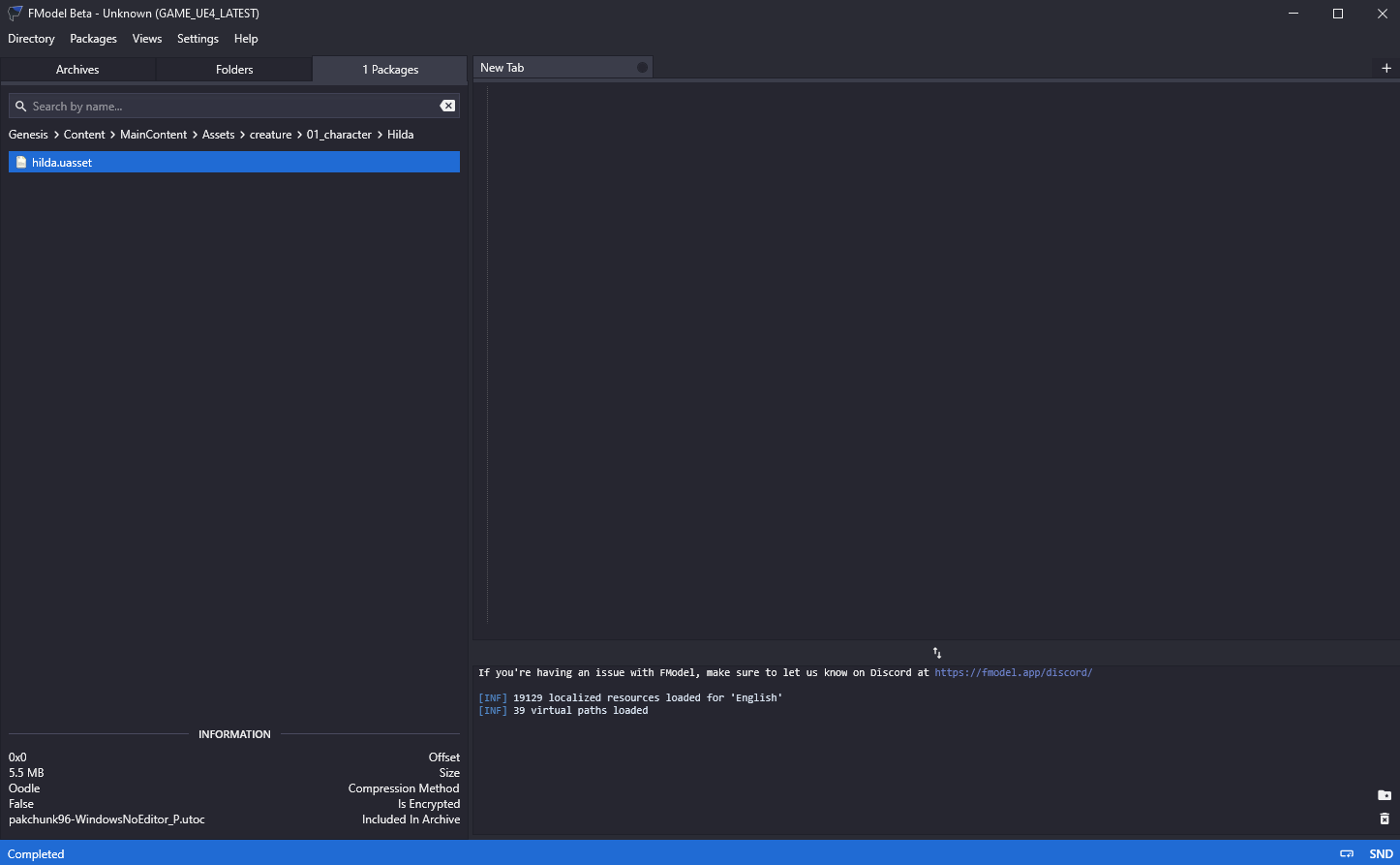This screenshot has width=1400, height=865.
Task: Clear the search box with backspace icon
Action: coord(447,106)
